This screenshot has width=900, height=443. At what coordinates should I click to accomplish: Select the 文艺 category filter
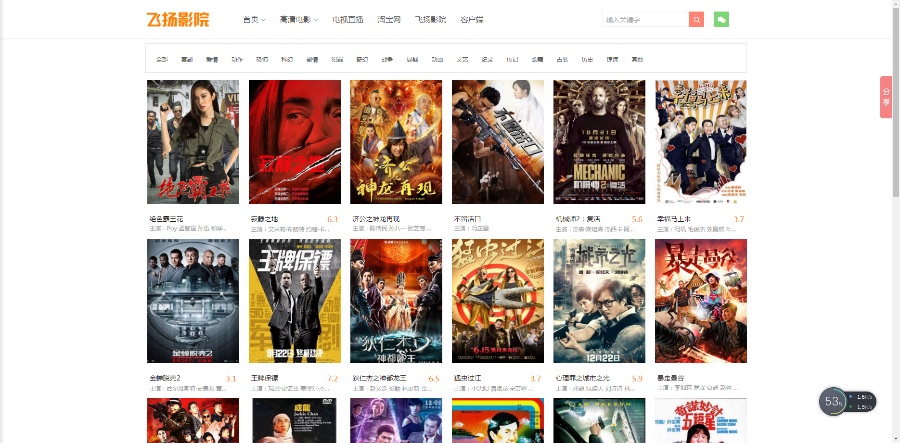click(463, 59)
